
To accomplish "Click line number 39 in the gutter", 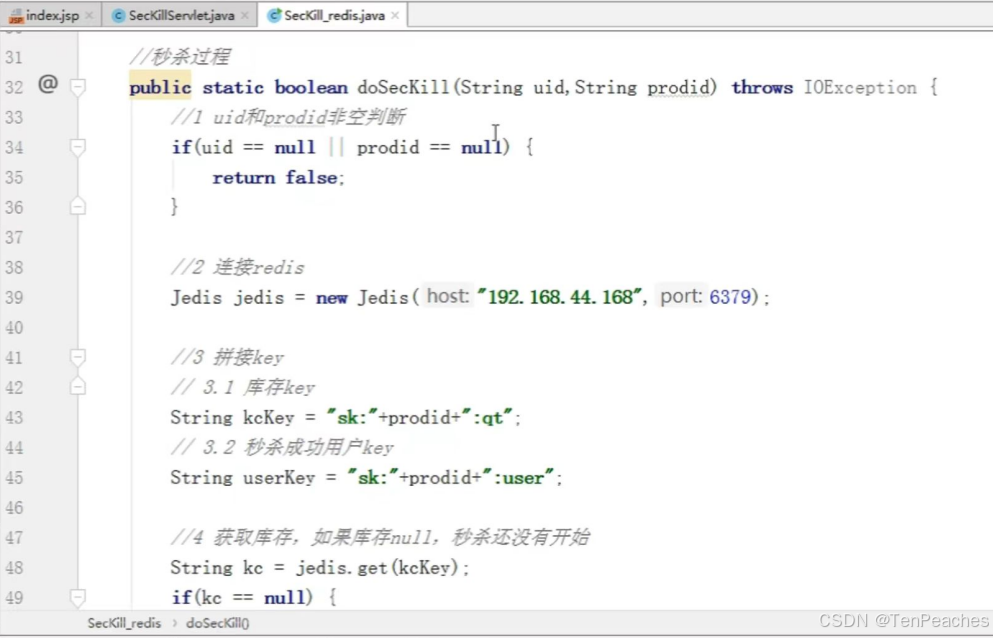I will 14,298.
